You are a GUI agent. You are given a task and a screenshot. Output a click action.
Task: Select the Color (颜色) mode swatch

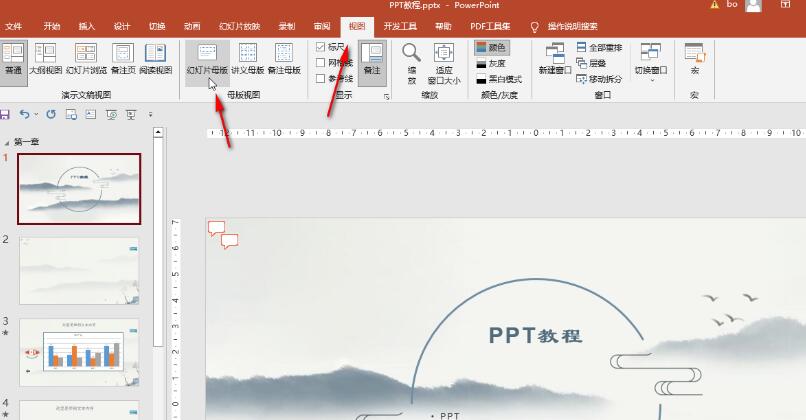(x=491, y=47)
